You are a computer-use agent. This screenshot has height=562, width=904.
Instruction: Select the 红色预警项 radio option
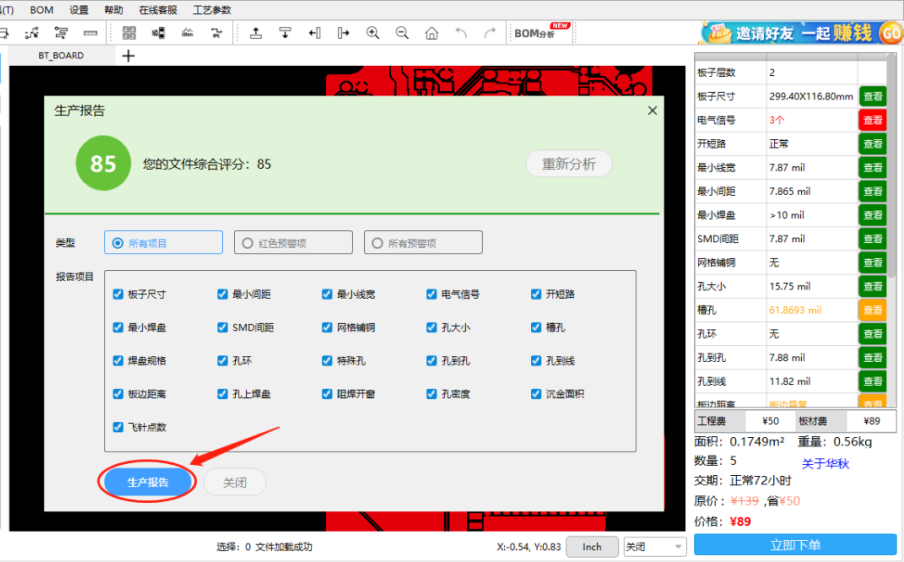(x=293, y=243)
